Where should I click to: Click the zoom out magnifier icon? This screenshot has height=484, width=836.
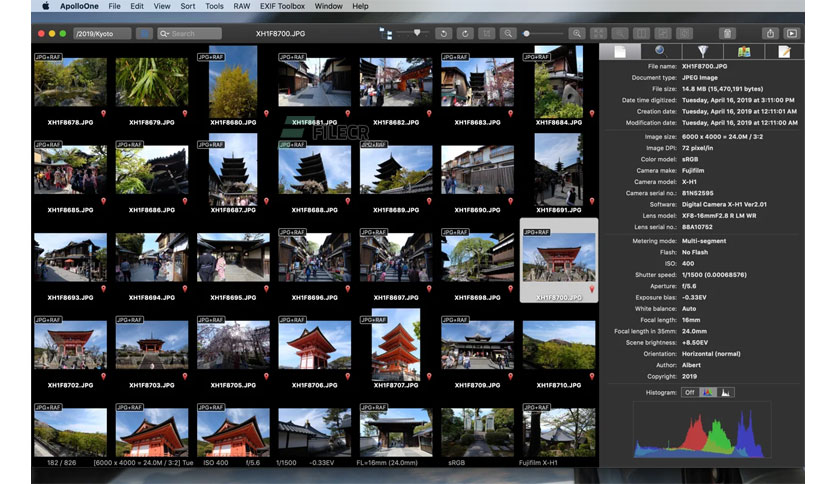coord(508,34)
